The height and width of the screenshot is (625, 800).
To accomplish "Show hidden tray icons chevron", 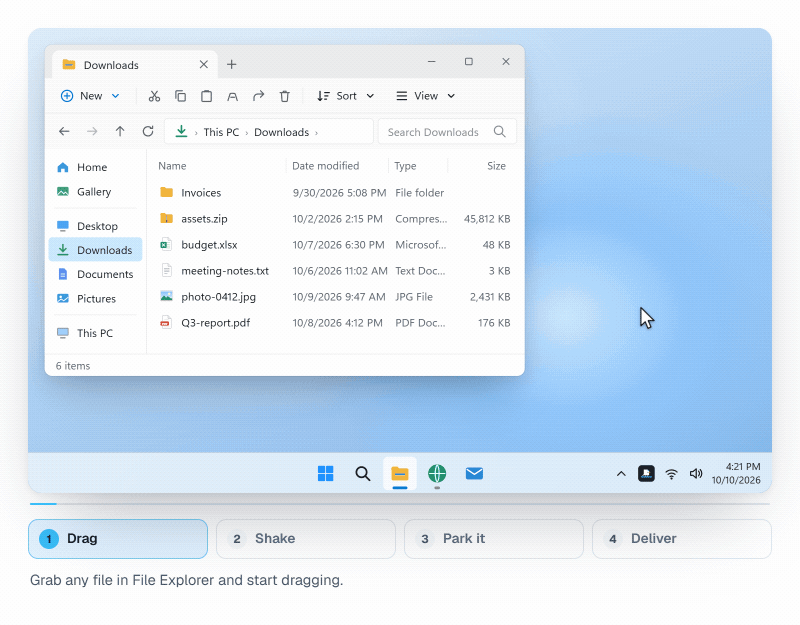I will [x=621, y=474].
